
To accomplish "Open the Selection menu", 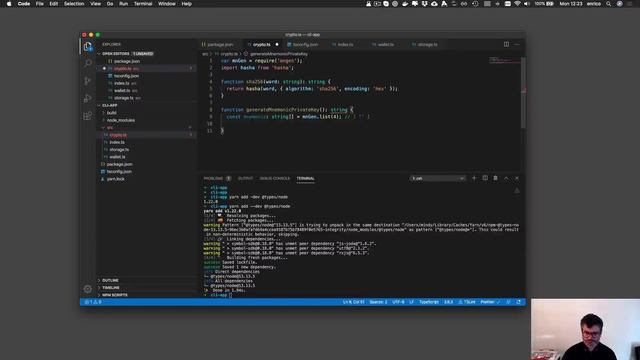I will pos(74,4).
